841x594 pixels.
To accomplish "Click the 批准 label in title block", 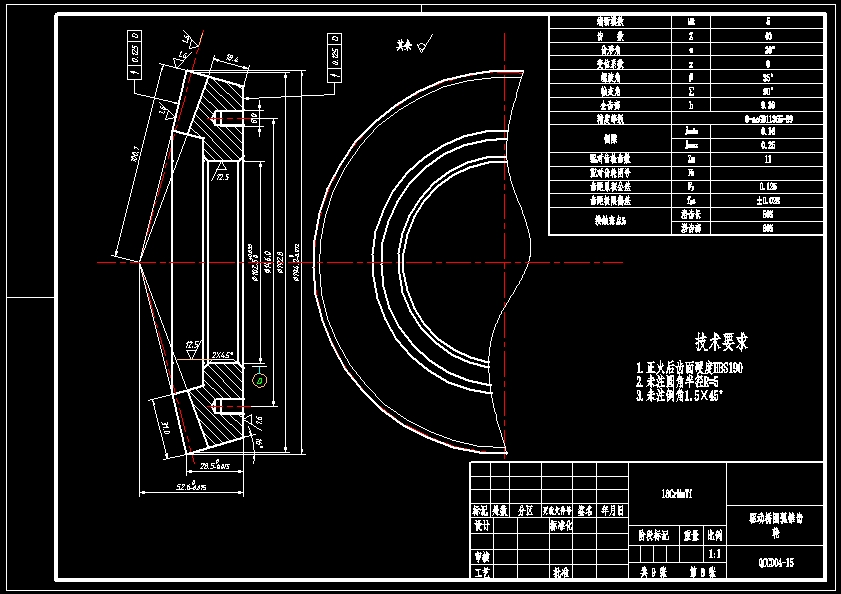I will point(560,573).
